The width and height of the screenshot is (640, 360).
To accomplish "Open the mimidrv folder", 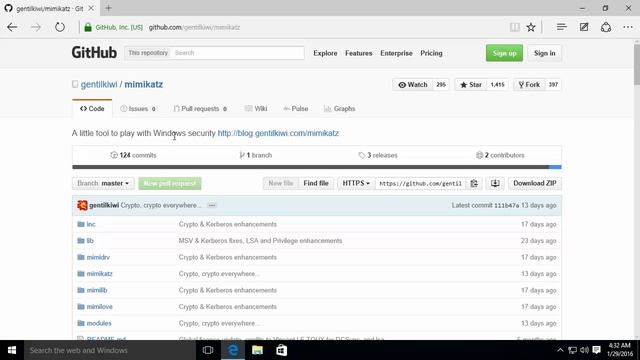I will click(98, 257).
